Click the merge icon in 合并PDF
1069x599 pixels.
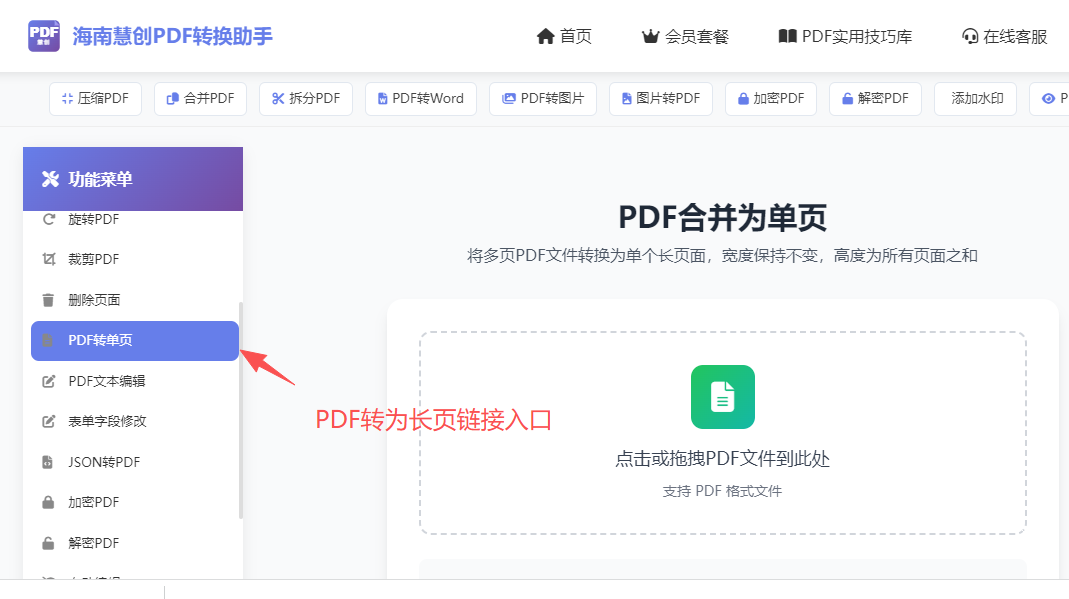[173, 99]
